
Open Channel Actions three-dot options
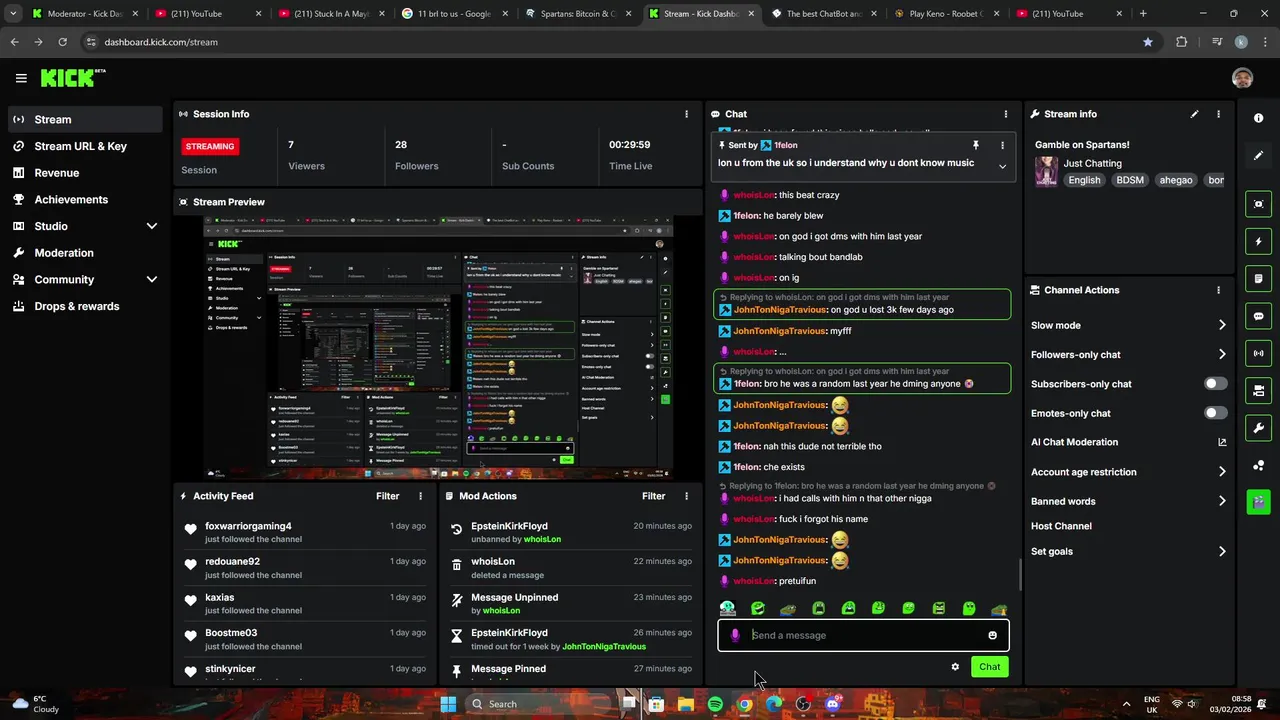[1218, 290]
